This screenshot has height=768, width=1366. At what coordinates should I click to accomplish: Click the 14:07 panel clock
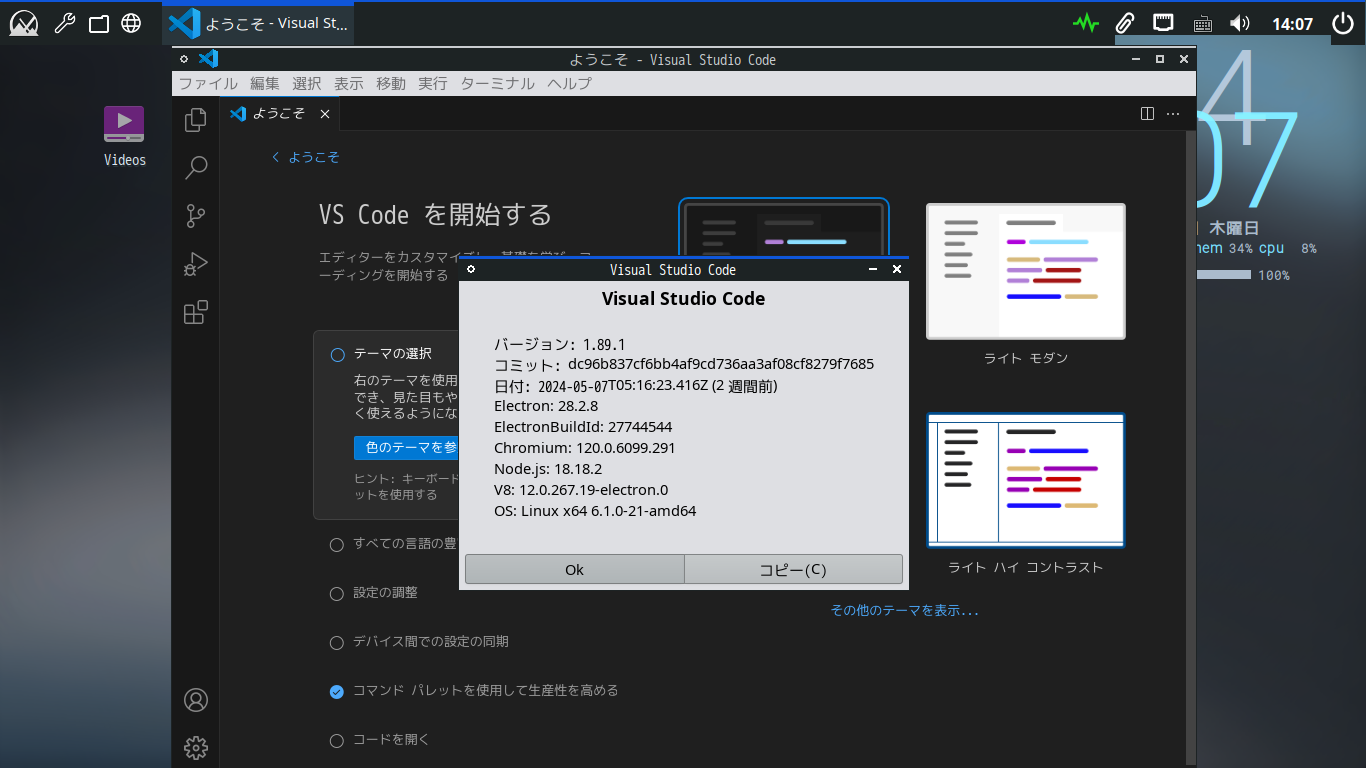tap(1292, 24)
